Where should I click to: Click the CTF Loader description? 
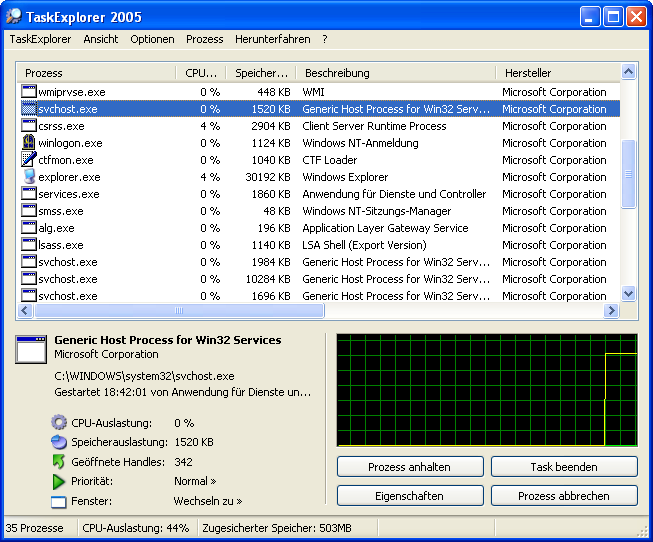330,160
